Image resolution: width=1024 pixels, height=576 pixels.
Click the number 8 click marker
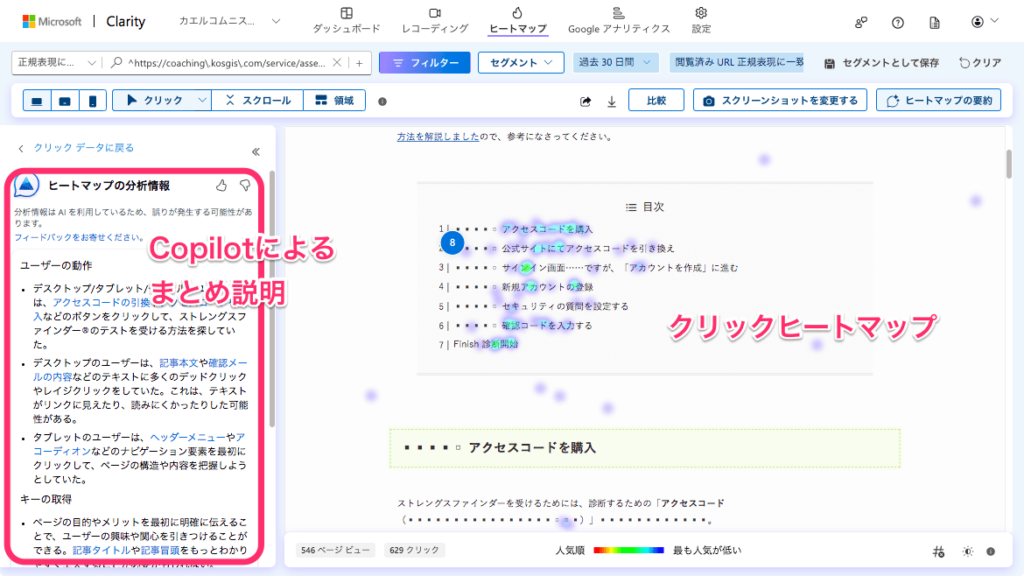(x=452, y=243)
